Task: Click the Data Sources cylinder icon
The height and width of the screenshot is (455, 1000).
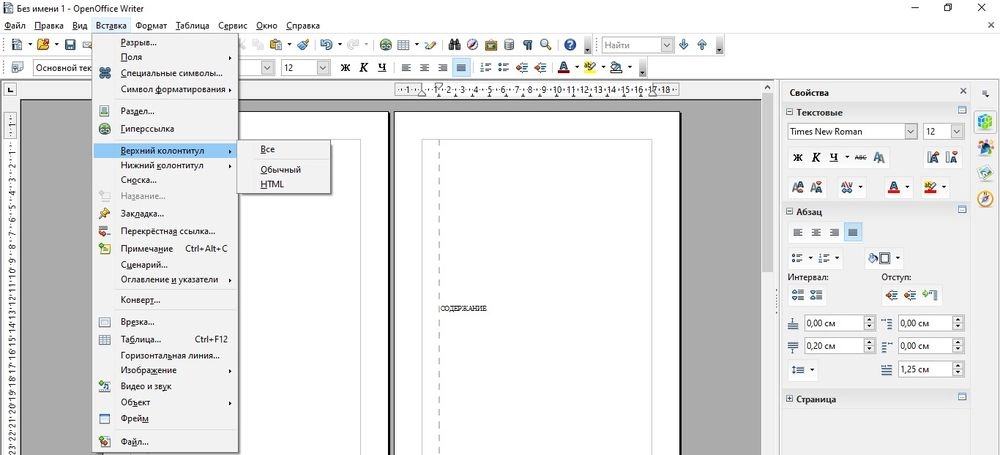Action: coord(508,45)
